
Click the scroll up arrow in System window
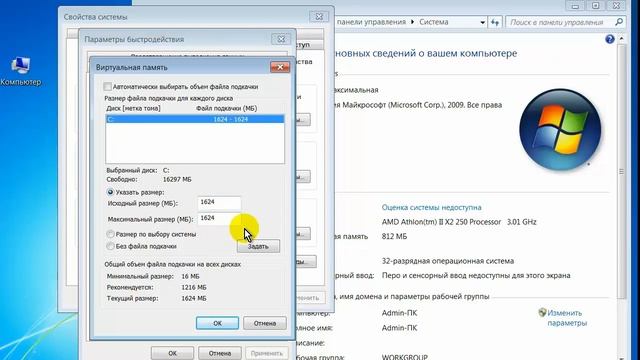[621, 38]
